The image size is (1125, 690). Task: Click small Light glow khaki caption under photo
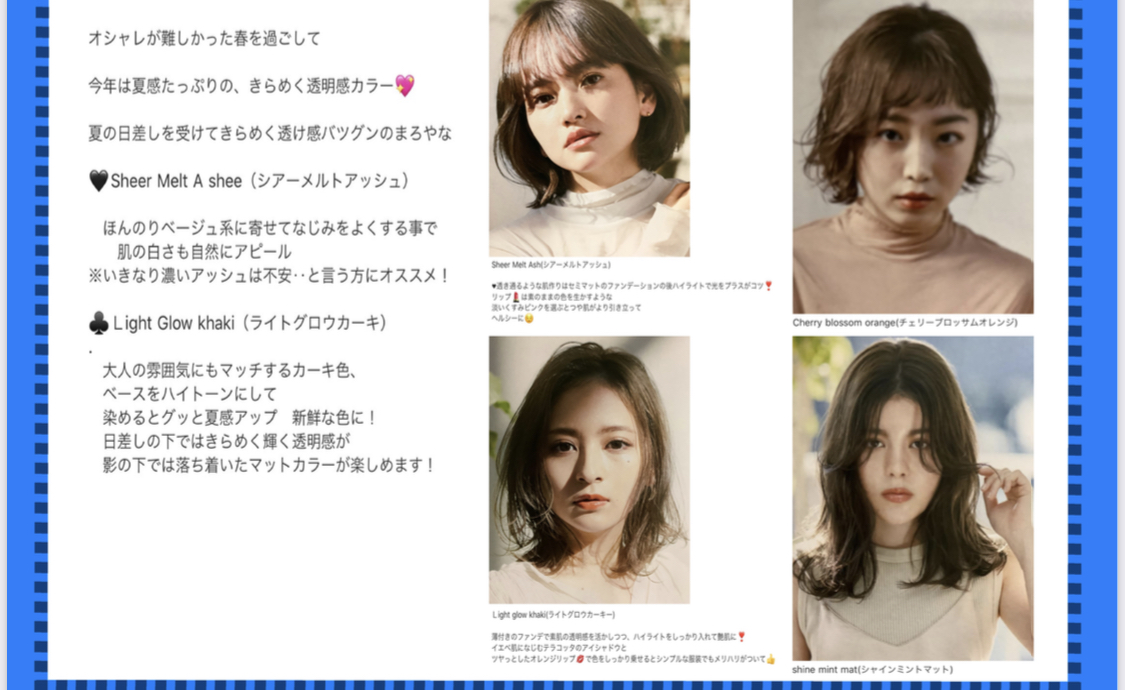[x=553, y=614]
